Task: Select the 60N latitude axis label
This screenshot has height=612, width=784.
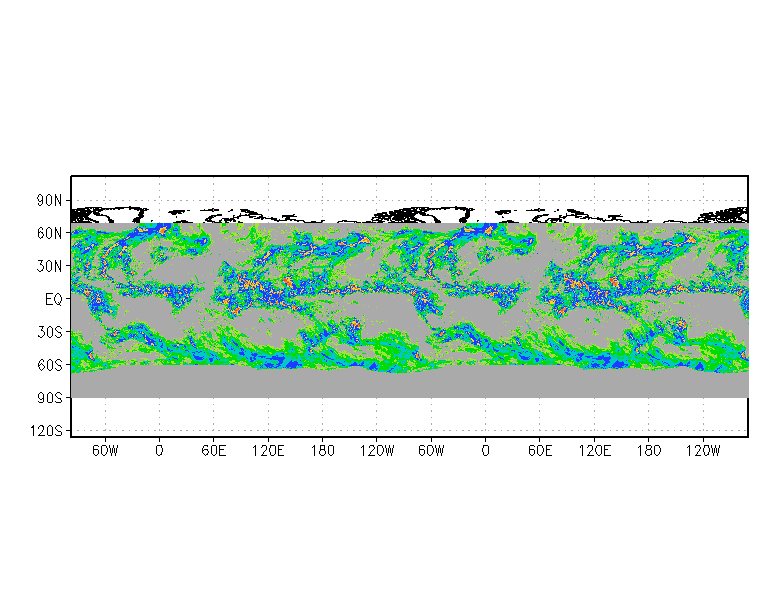Action: pyautogui.click(x=49, y=233)
